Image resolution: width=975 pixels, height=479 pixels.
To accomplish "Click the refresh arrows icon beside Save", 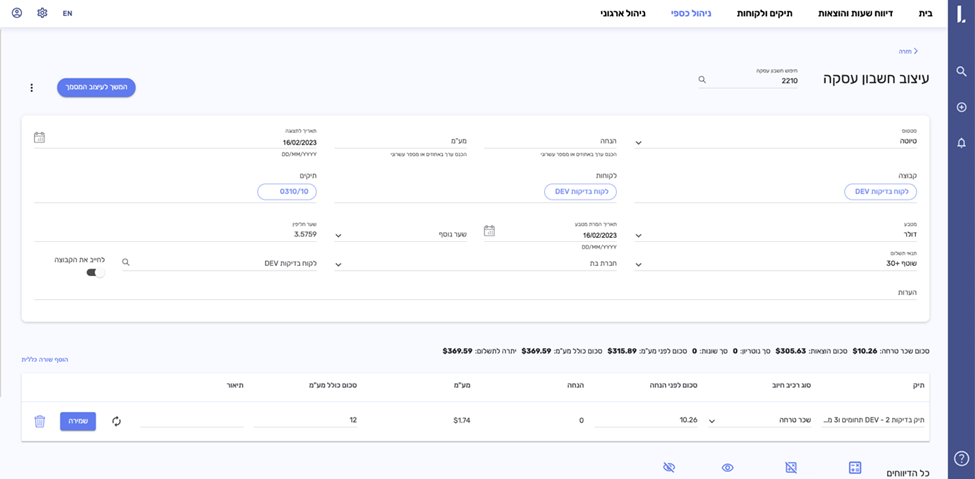I will click(x=116, y=421).
